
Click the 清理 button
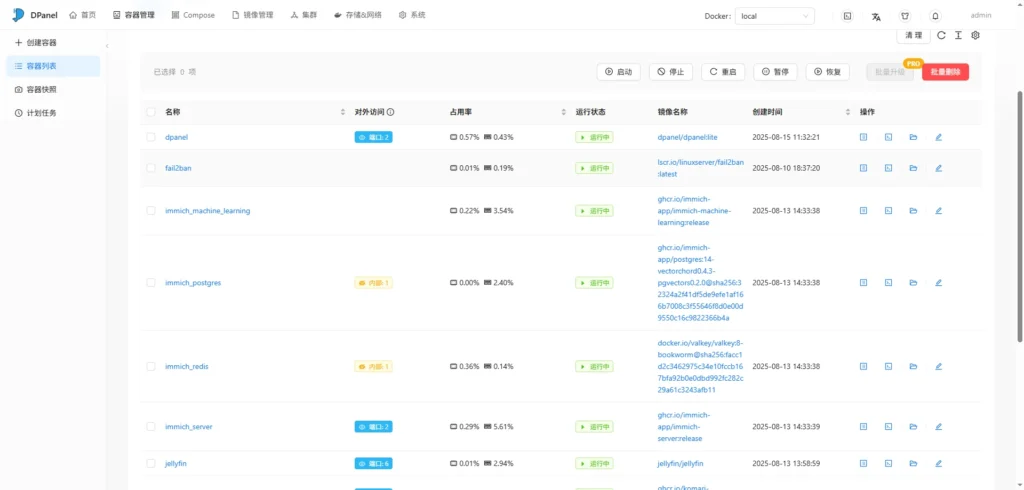(913, 35)
